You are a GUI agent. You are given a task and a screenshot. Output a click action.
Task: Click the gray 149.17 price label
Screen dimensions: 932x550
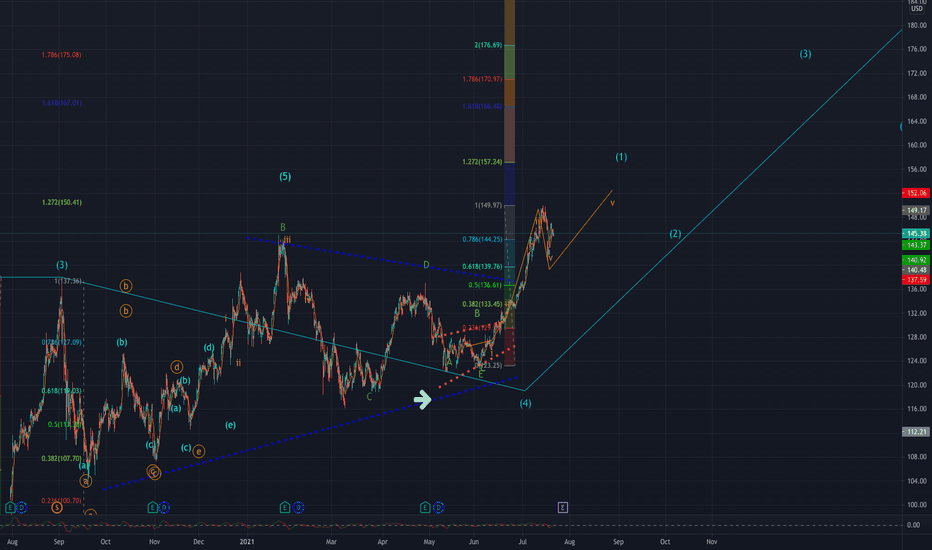point(915,210)
